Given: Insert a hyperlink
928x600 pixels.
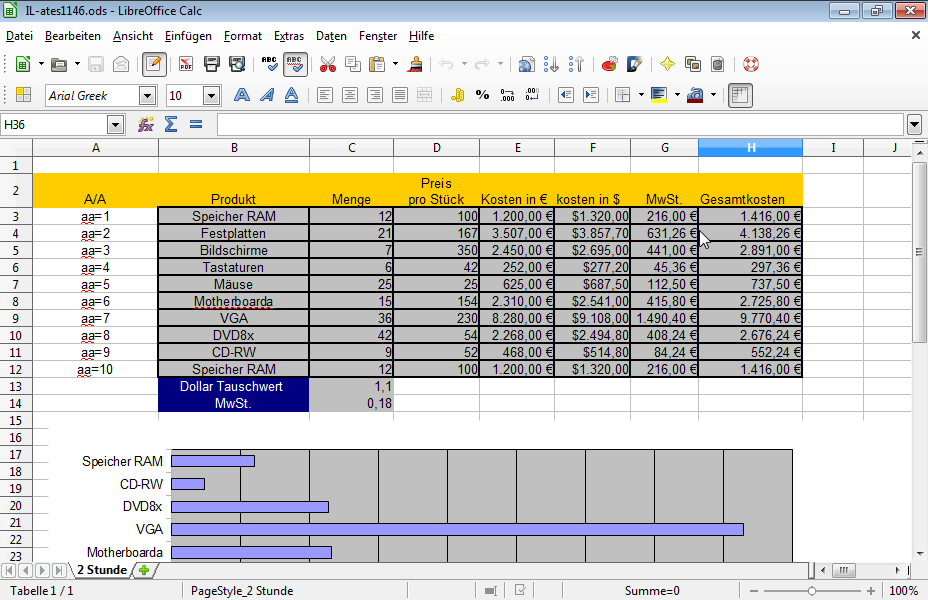Looking at the screenshot, I should (x=526, y=64).
